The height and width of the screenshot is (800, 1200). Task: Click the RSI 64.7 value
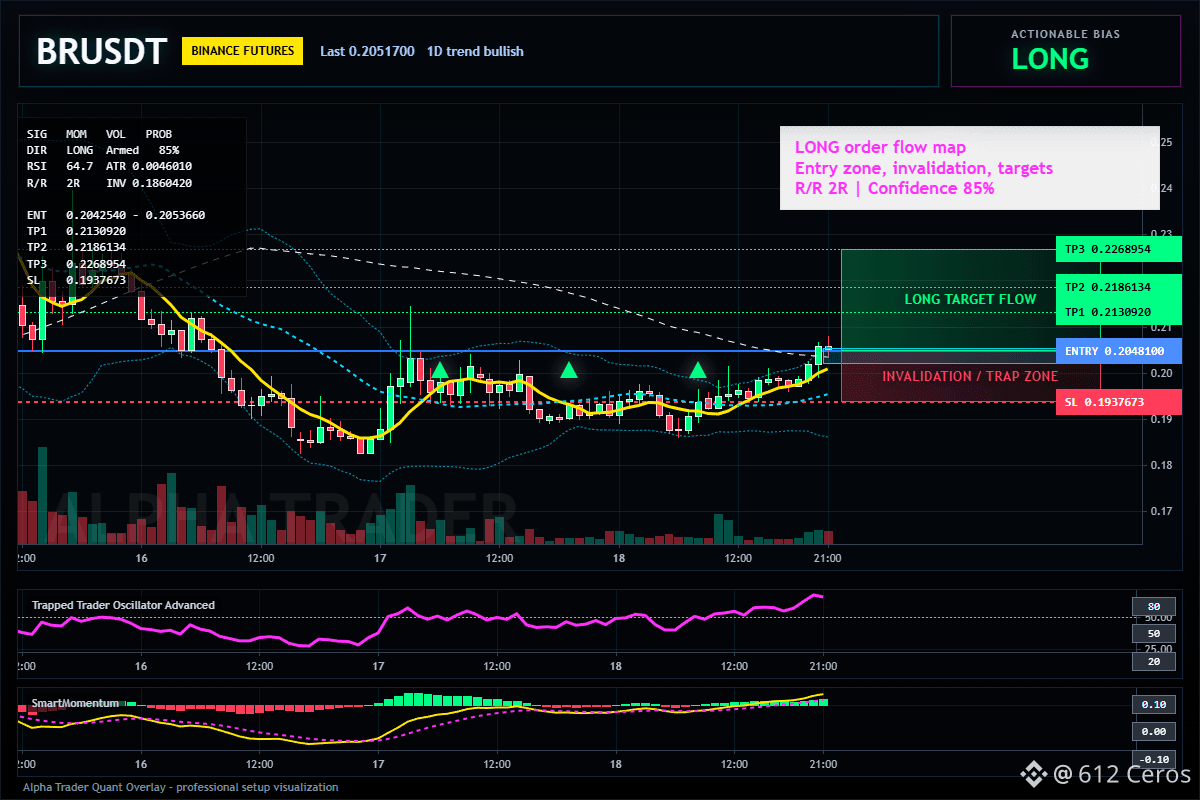60,165
